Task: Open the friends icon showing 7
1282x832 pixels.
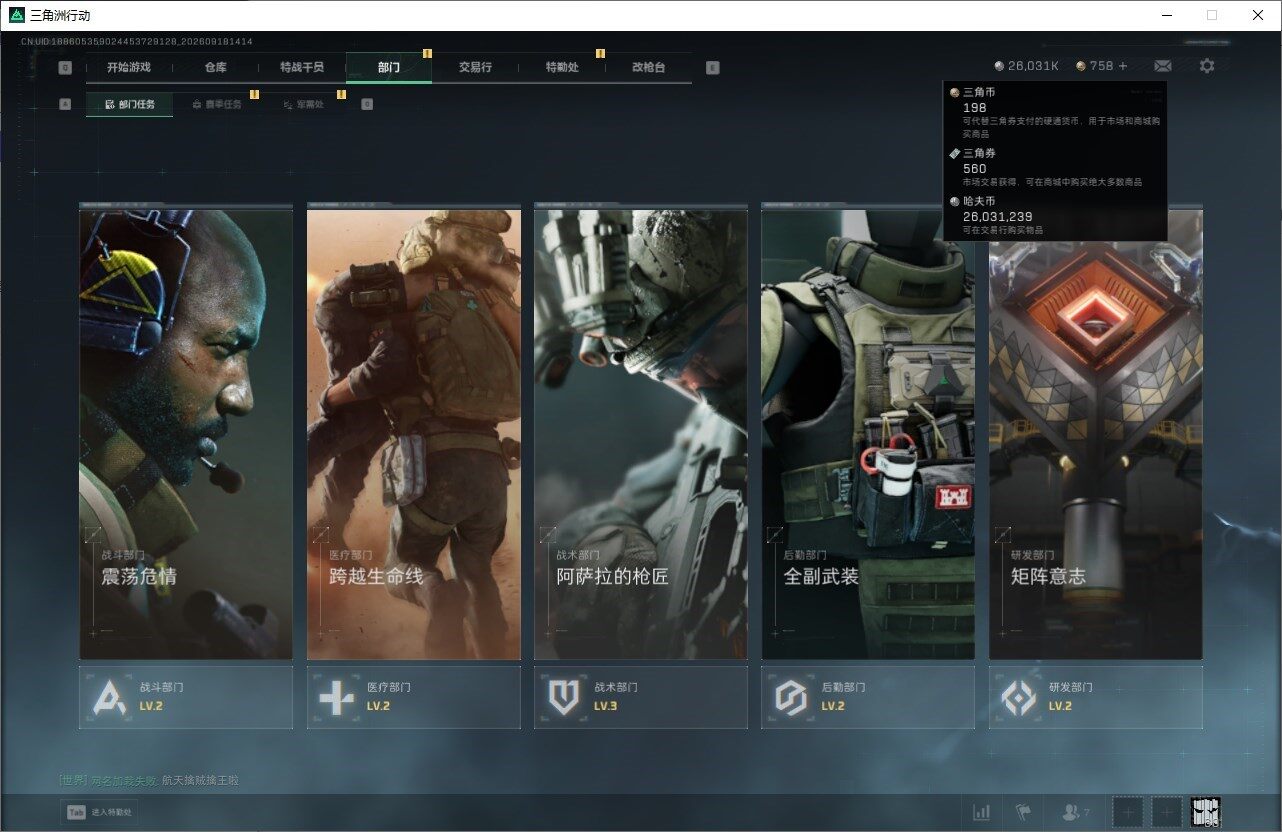Action: (x=1075, y=812)
